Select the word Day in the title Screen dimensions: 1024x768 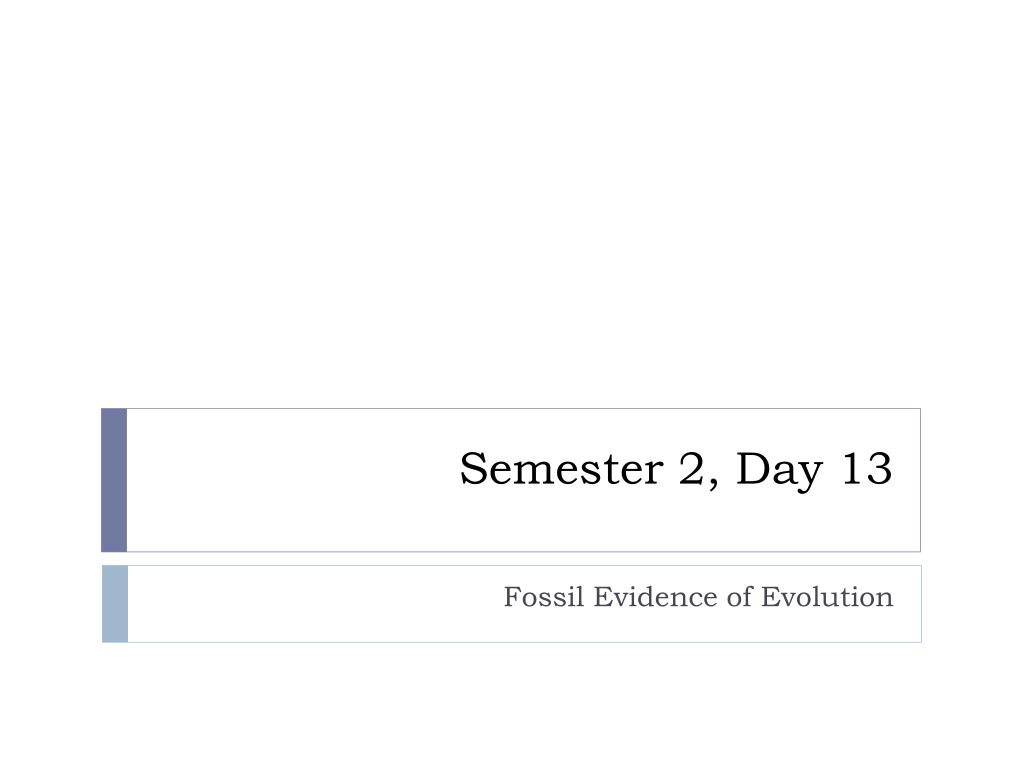(780, 470)
